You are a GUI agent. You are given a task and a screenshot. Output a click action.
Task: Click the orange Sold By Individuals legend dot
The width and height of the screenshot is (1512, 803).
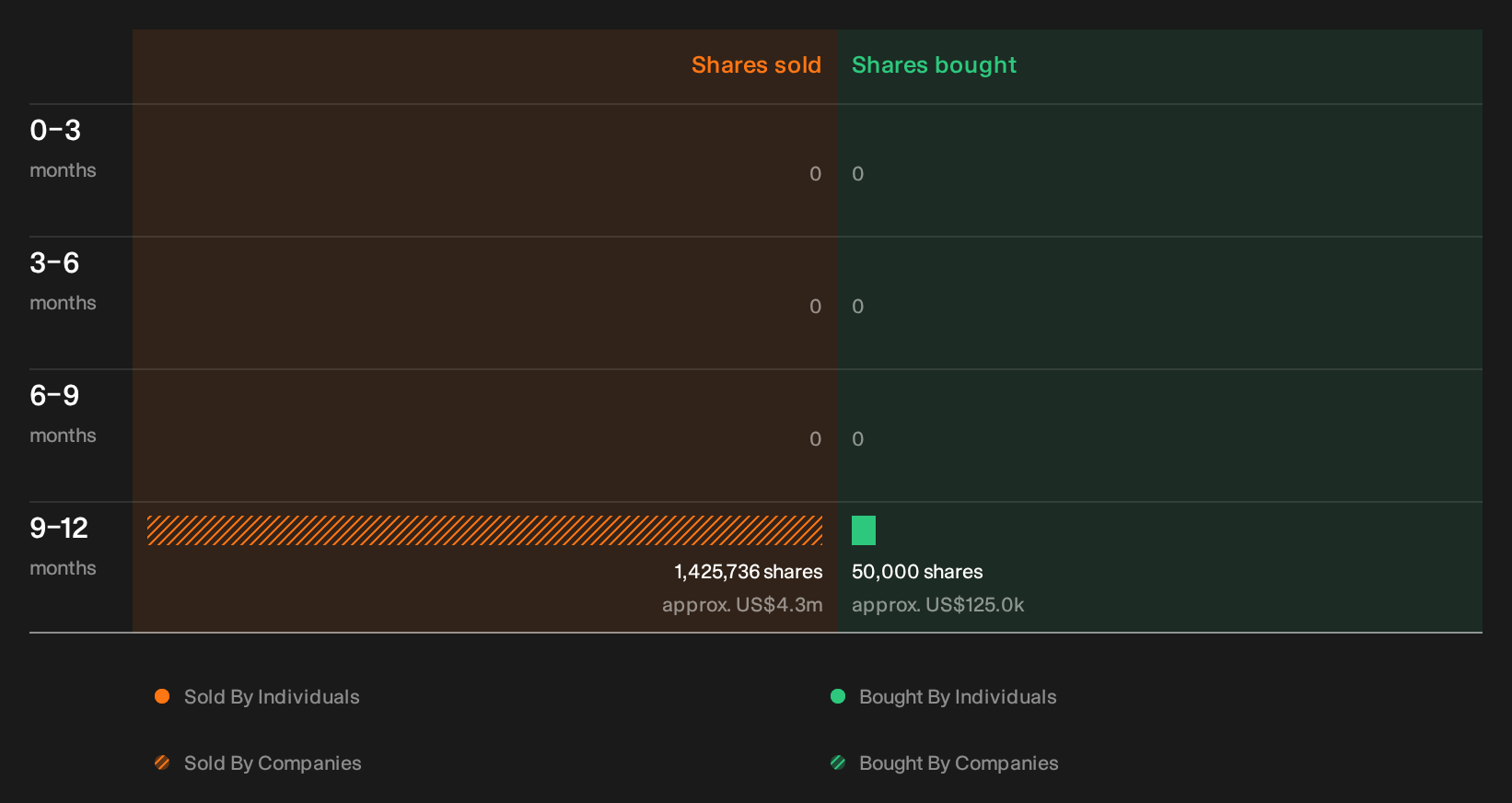coord(162,696)
